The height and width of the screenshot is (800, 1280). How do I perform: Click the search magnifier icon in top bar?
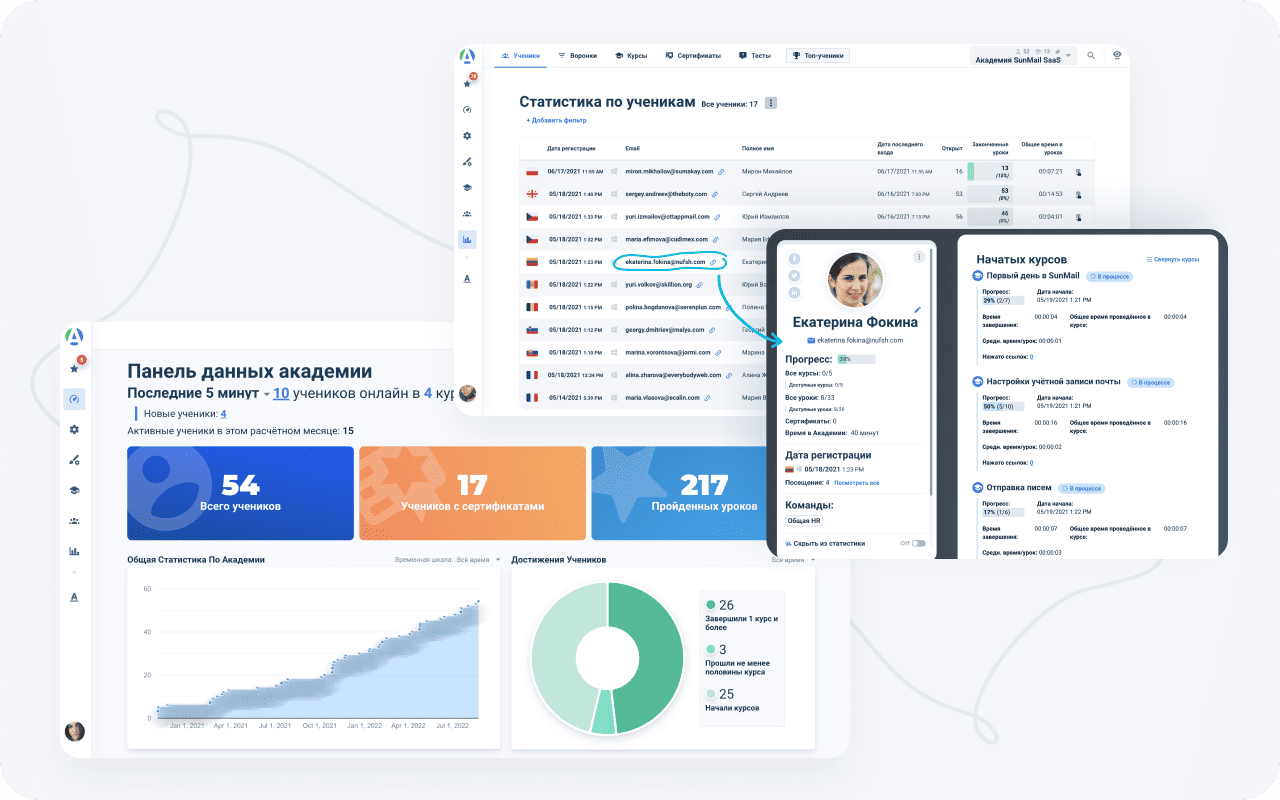(x=1091, y=56)
